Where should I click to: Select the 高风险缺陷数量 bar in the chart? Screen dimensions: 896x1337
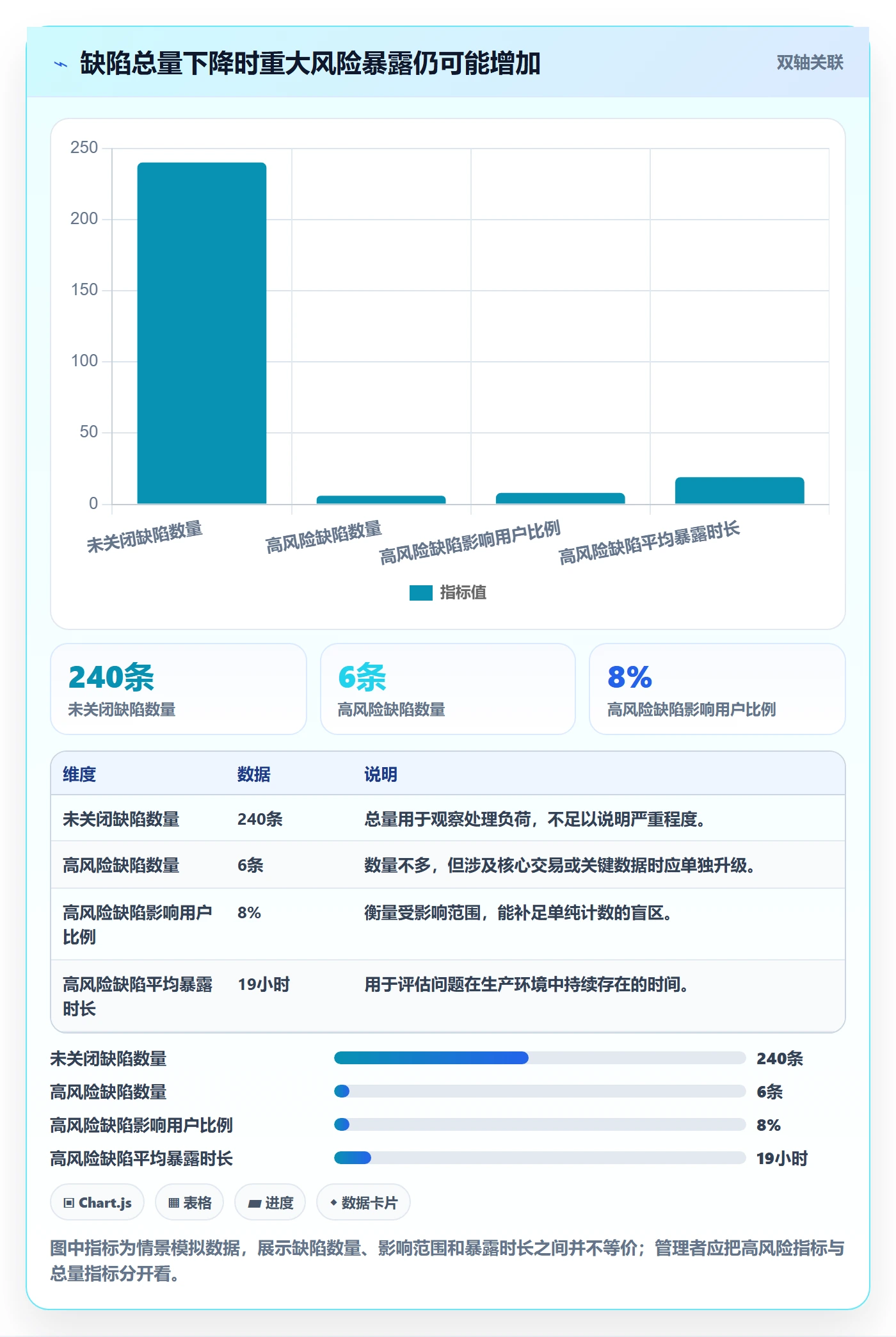(x=381, y=499)
